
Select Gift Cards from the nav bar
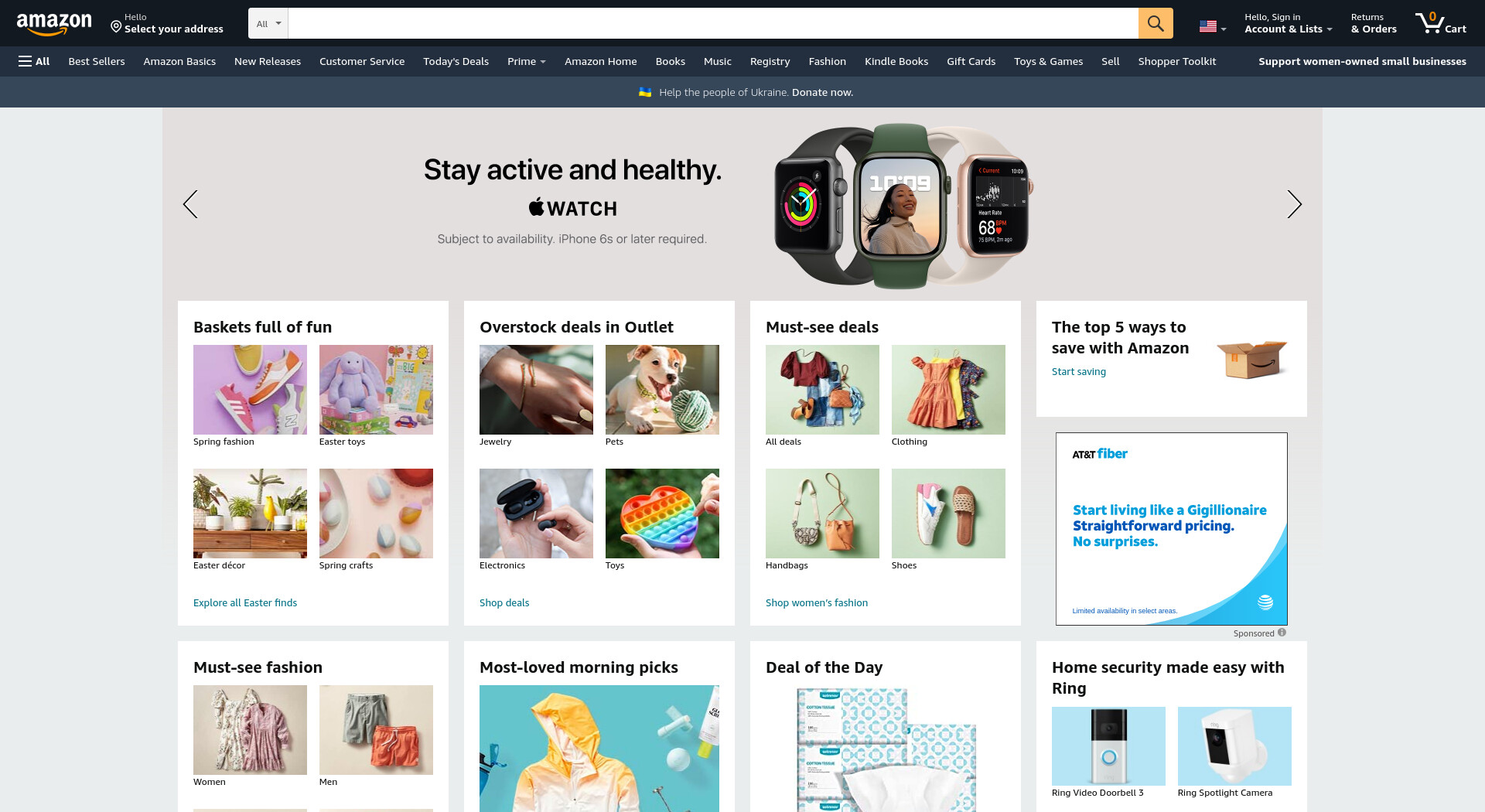coord(971,61)
